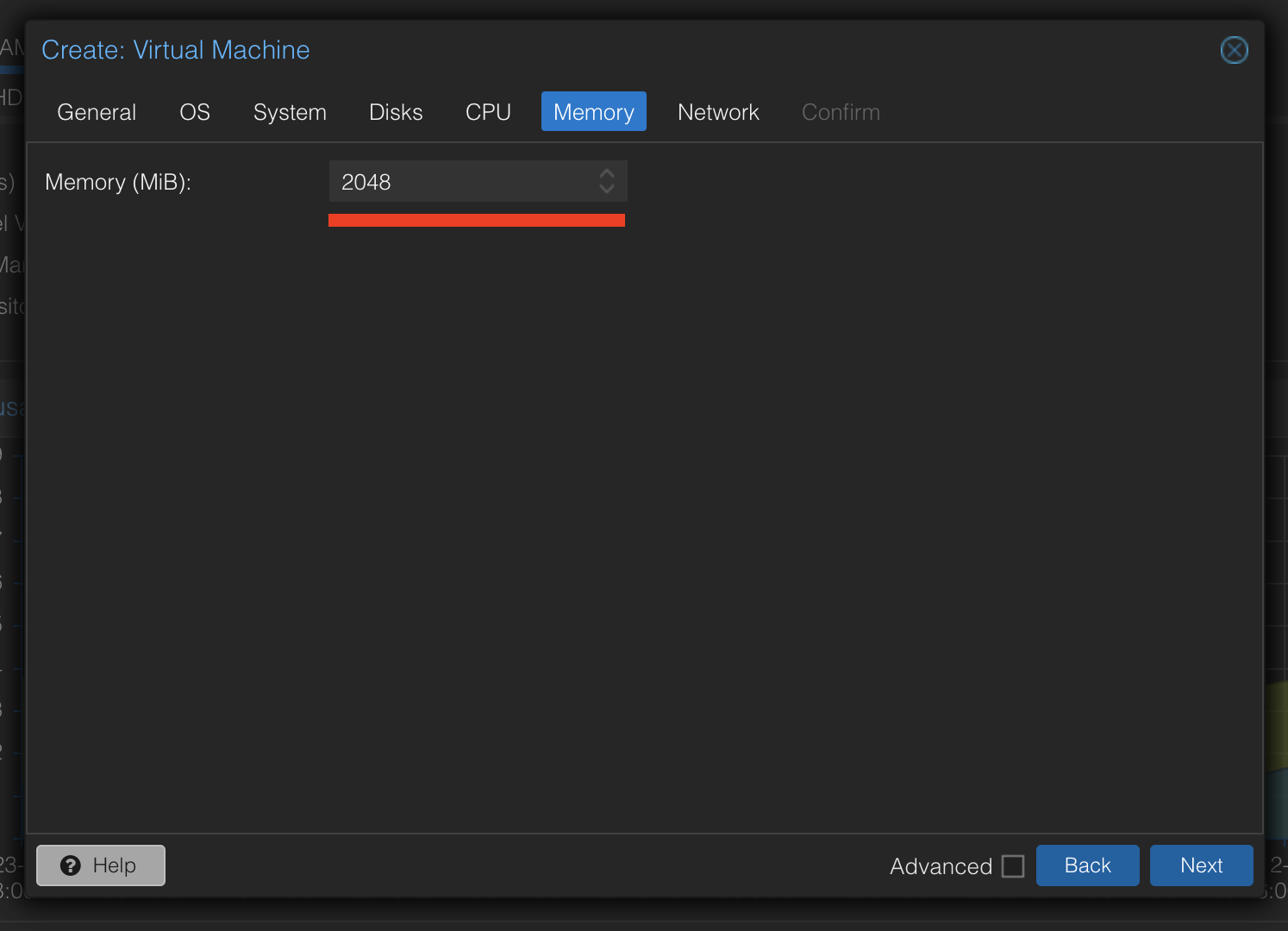Increase memory with the up spinner arrow
Image resolution: width=1288 pixels, height=931 pixels.
coord(607,173)
